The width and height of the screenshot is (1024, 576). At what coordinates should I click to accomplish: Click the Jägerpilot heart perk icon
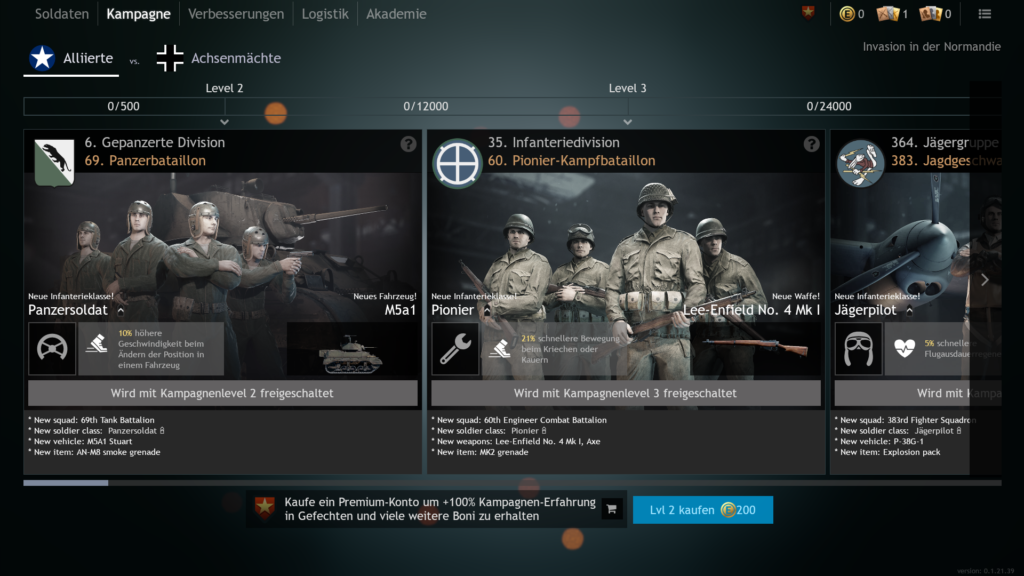[904, 348]
